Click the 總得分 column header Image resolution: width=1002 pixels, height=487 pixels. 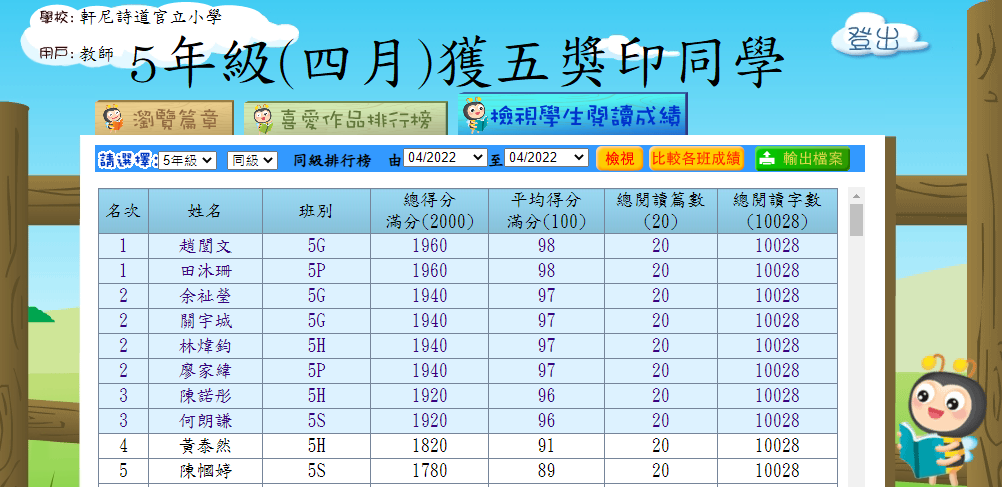pos(429,211)
